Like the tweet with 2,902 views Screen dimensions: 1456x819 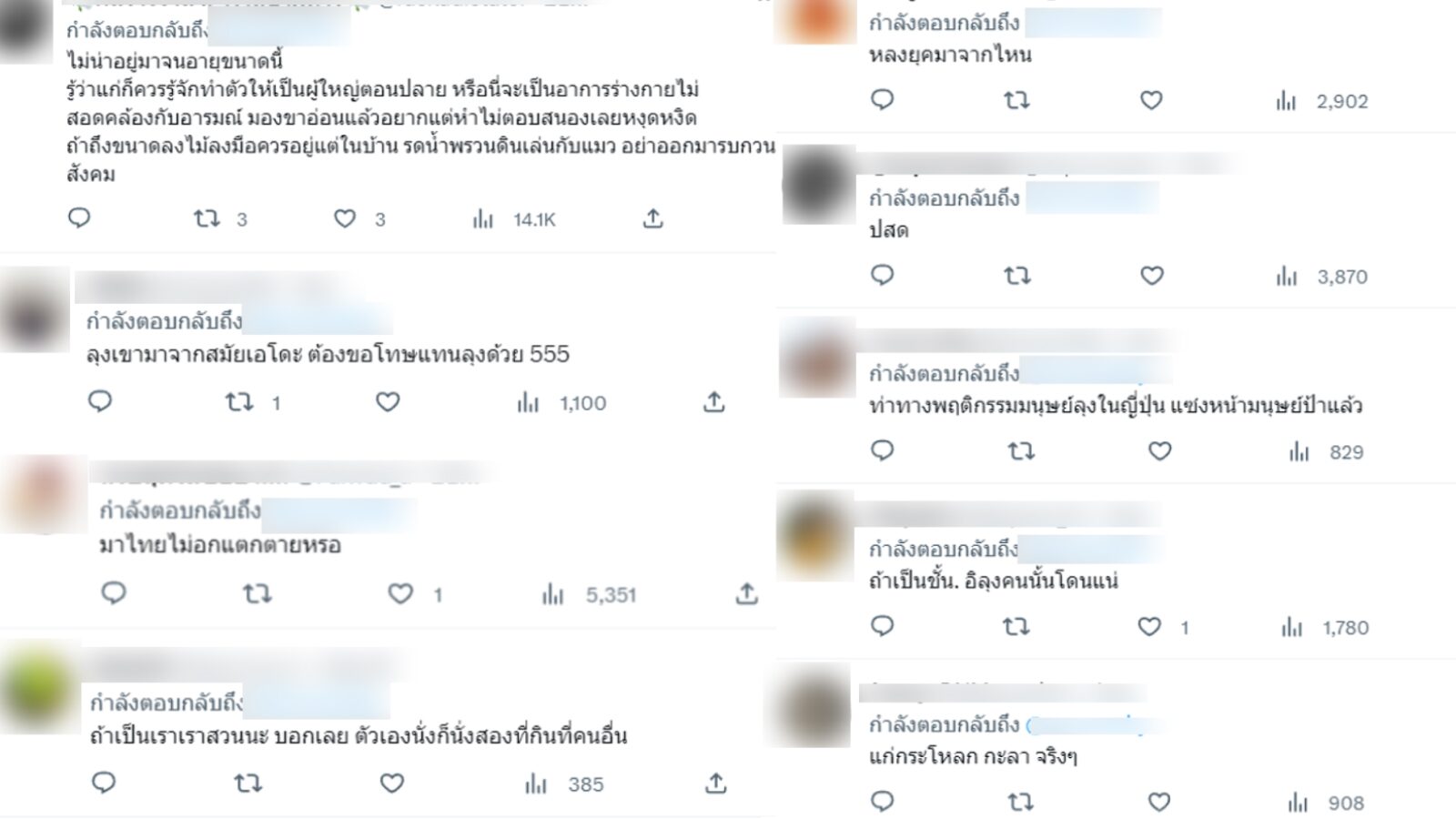click(x=1151, y=100)
